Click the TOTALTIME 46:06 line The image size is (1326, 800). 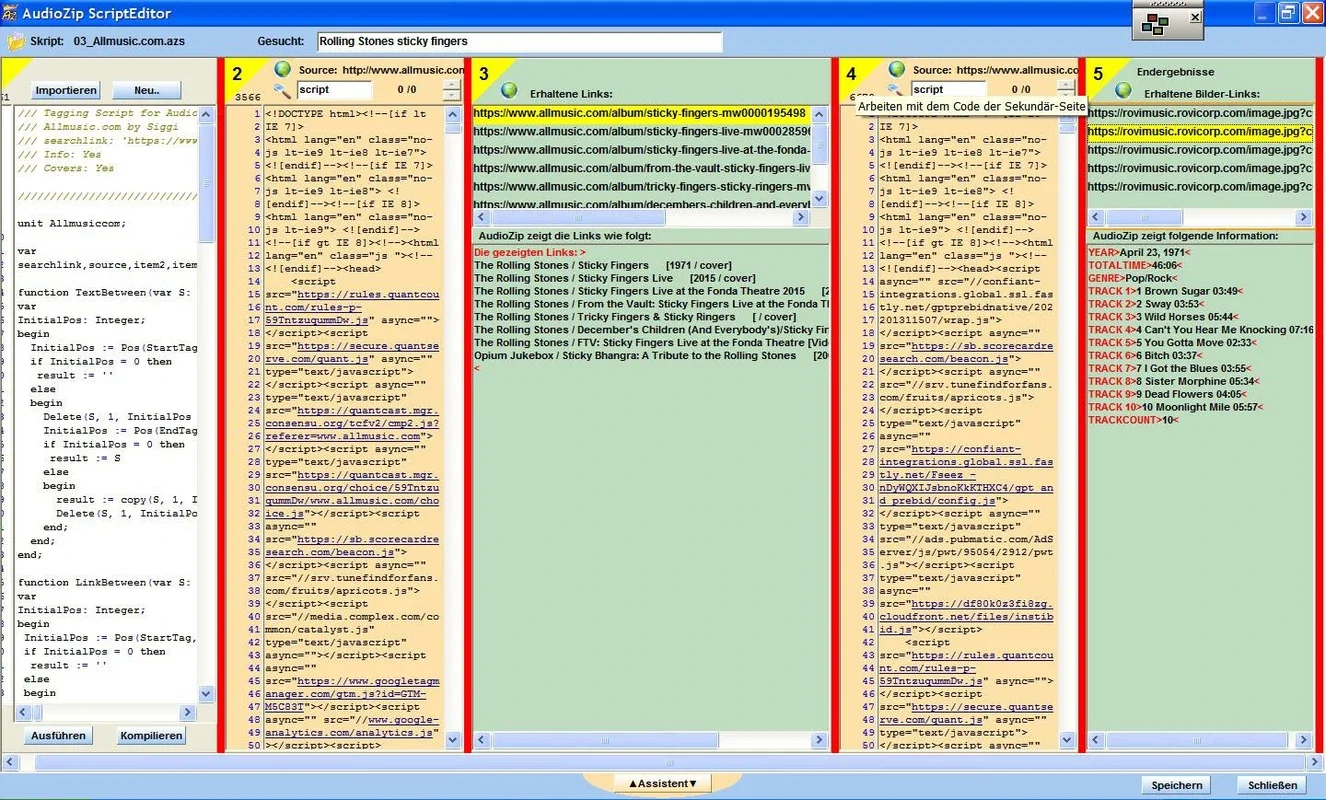(1135, 265)
